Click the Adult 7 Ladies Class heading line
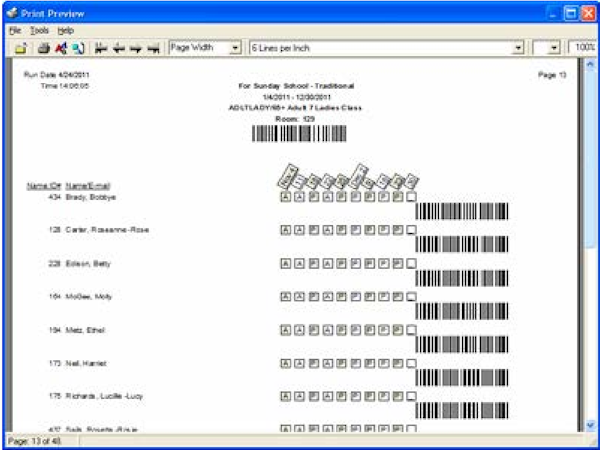600x450 pixels. coord(295,108)
